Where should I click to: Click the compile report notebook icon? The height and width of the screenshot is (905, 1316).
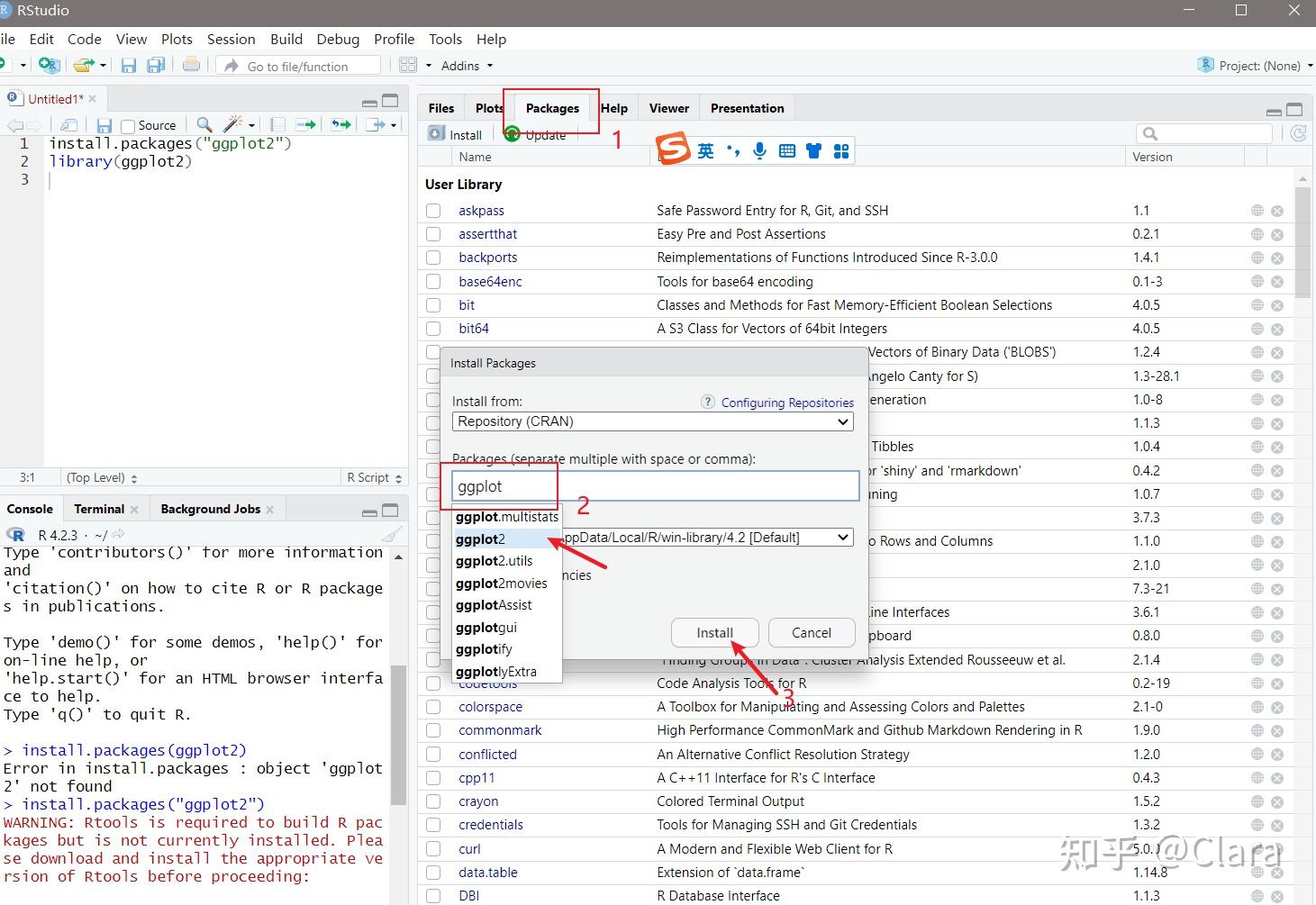pyautogui.click(x=277, y=125)
